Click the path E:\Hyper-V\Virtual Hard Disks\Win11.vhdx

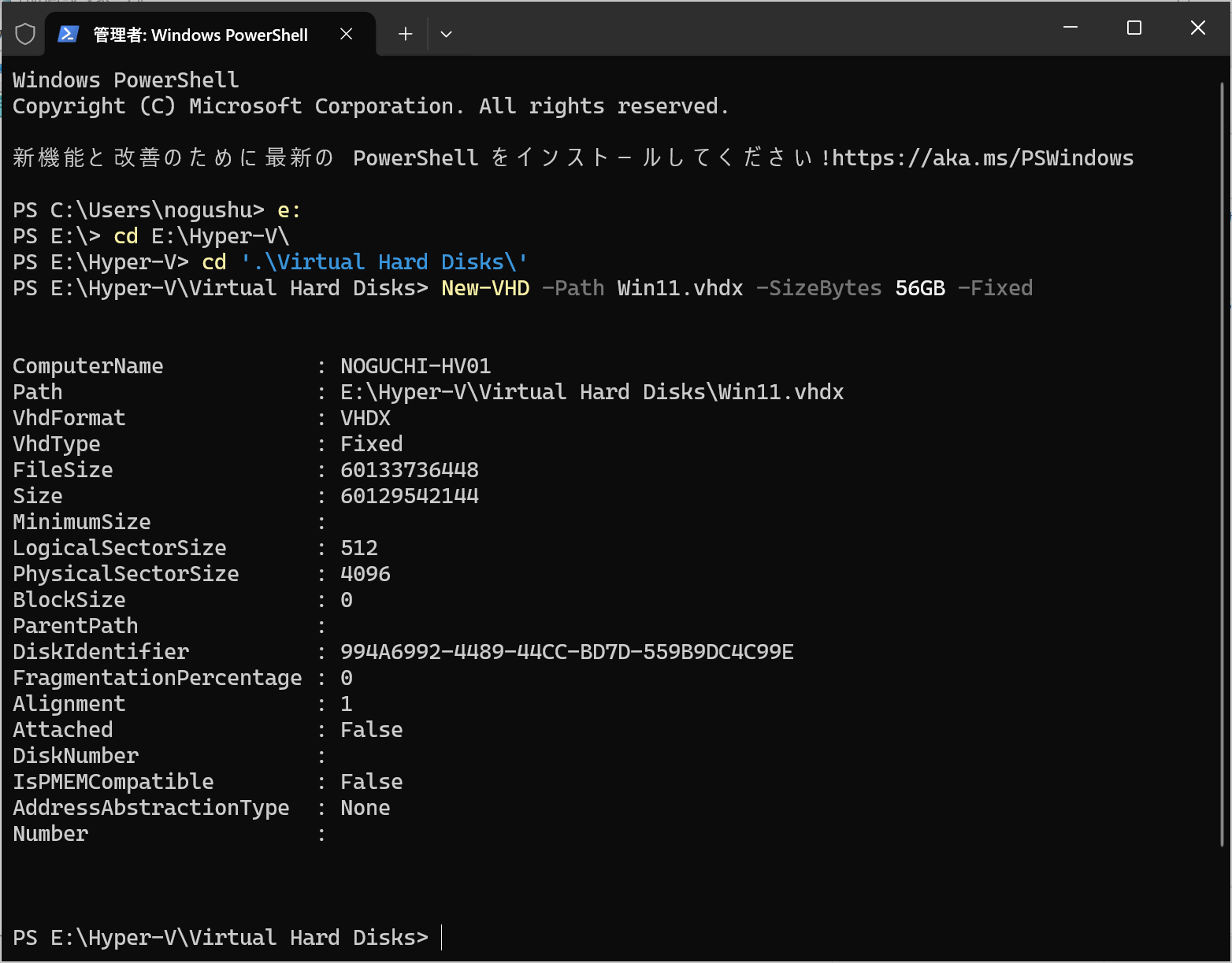(x=592, y=392)
